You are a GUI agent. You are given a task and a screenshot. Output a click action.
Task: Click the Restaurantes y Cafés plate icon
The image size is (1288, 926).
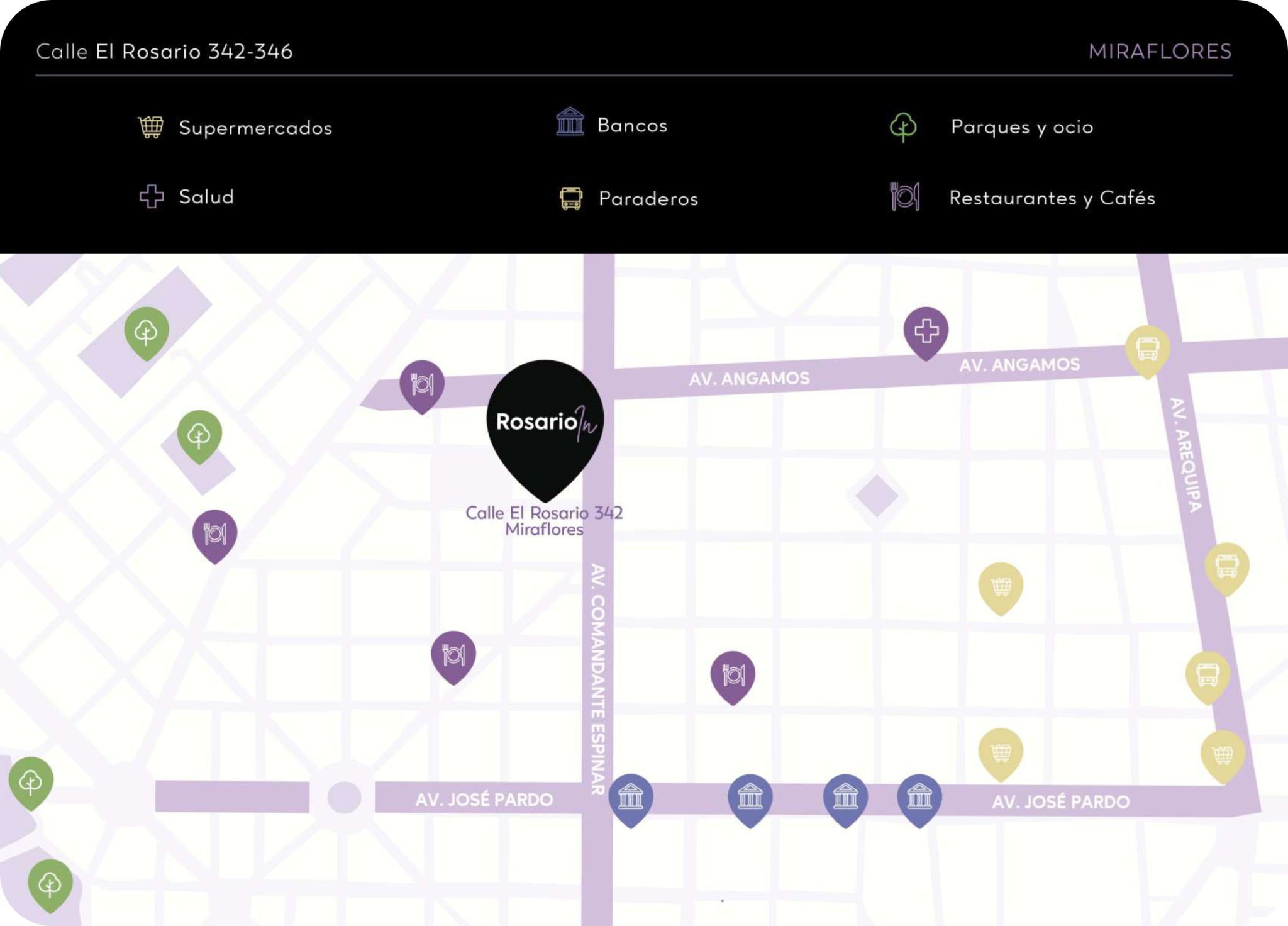pyautogui.click(x=905, y=197)
